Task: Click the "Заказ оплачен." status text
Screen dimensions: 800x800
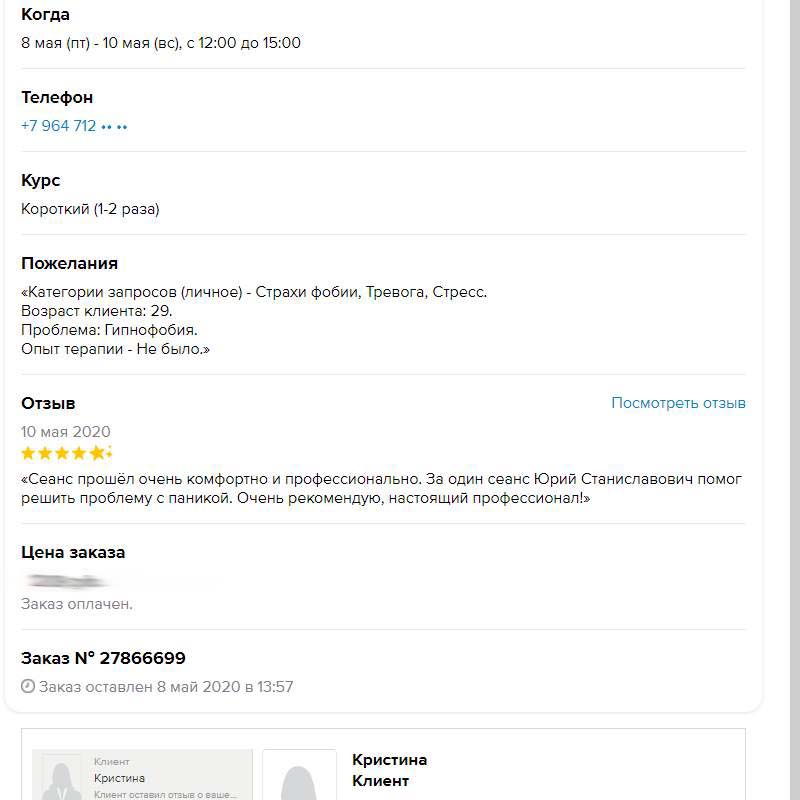Action: tap(77, 604)
